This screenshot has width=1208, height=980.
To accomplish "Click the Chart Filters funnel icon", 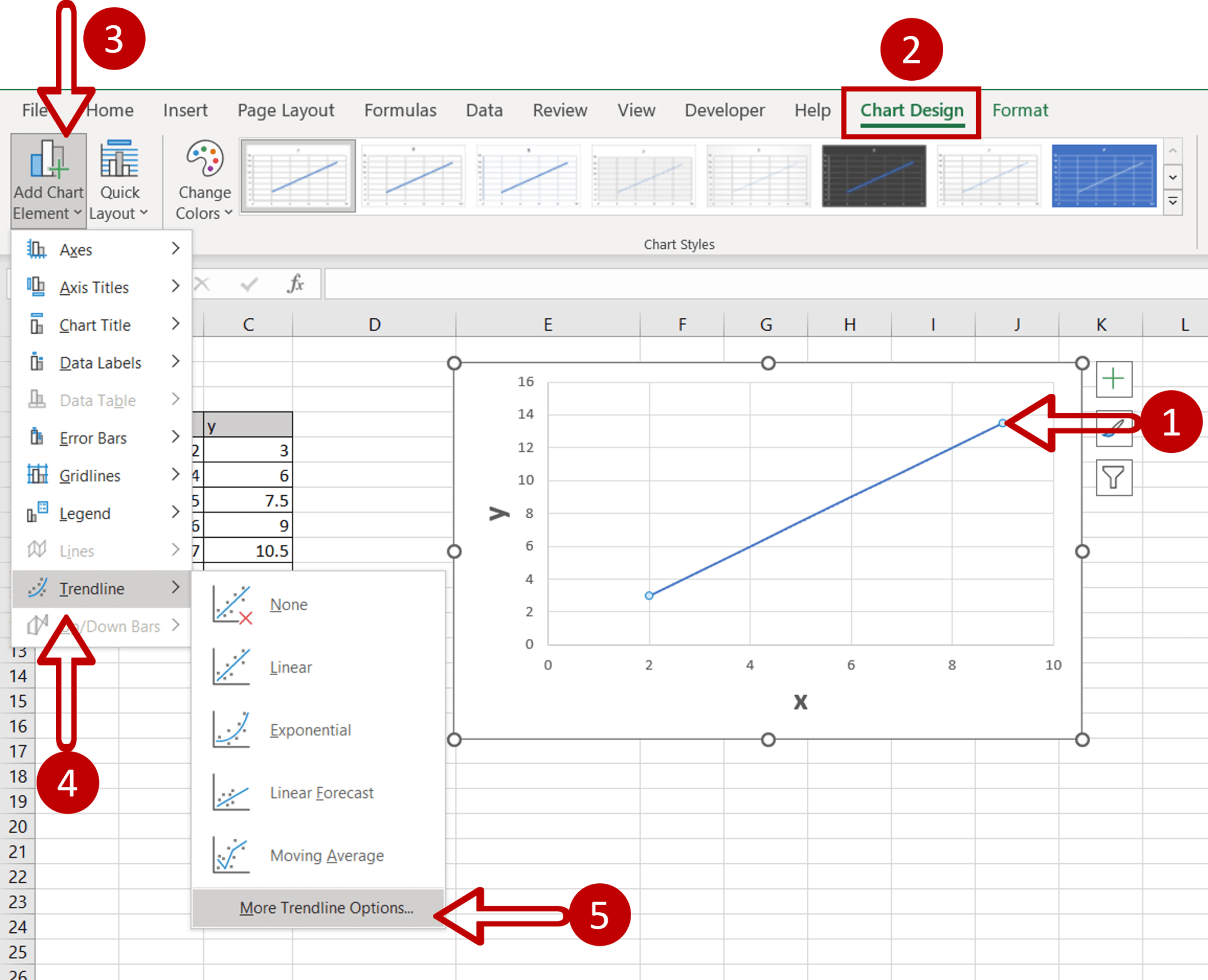I will (x=1113, y=477).
